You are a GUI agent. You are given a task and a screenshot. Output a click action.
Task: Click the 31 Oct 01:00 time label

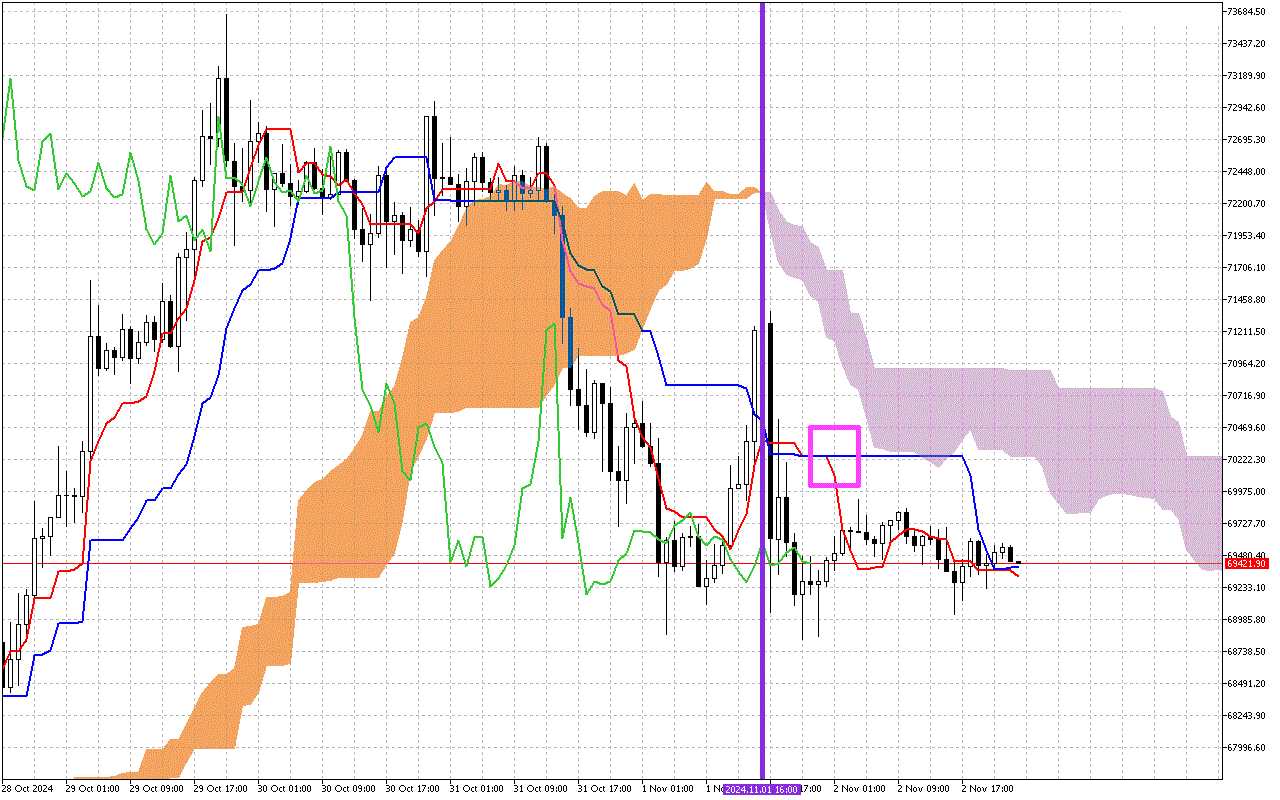point(476,789)
